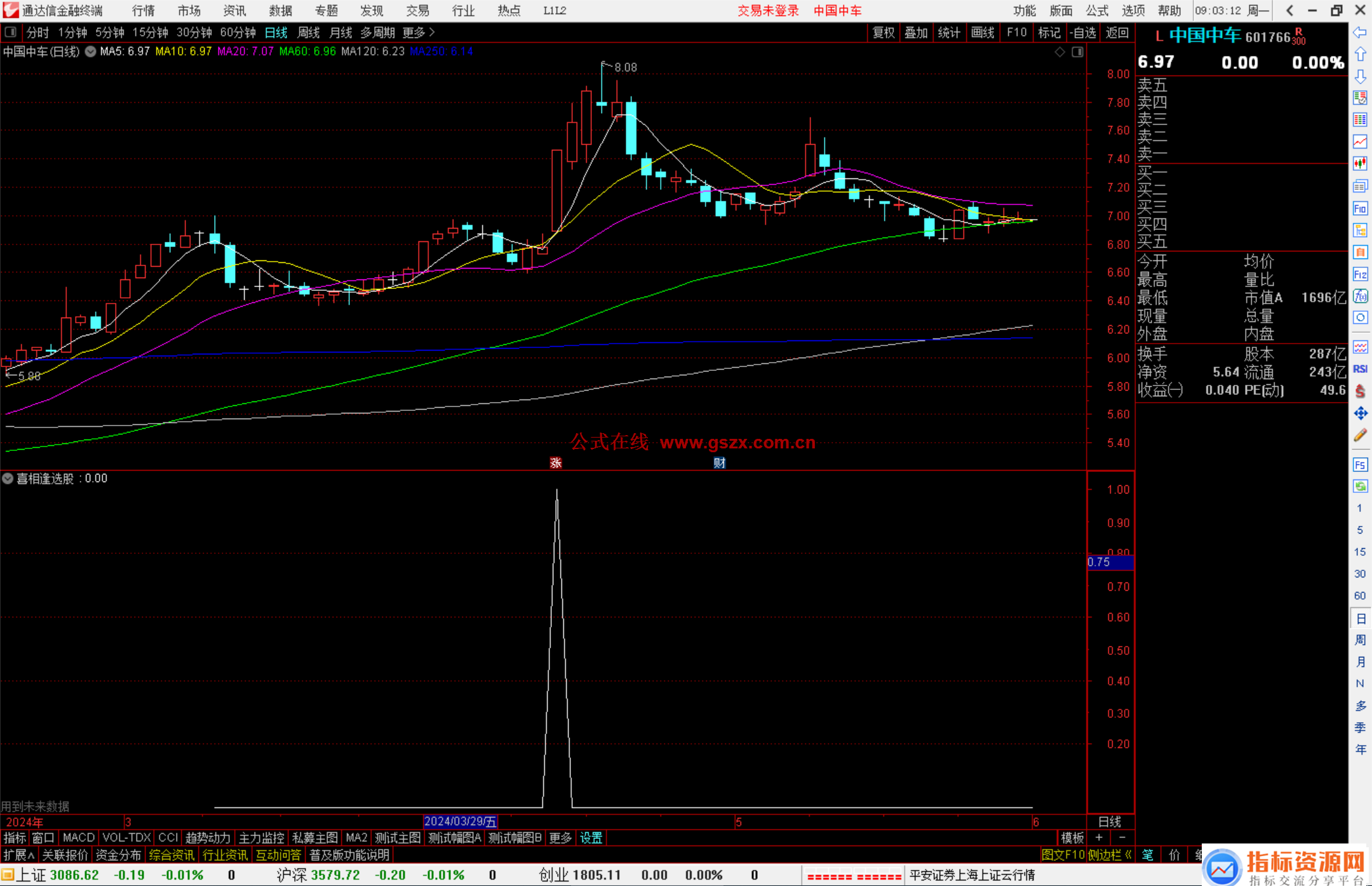Click the F12 trading icon in sidebar
Image resolution: width=1372 pixels, height=886 pixels.
pos(1360,274)
